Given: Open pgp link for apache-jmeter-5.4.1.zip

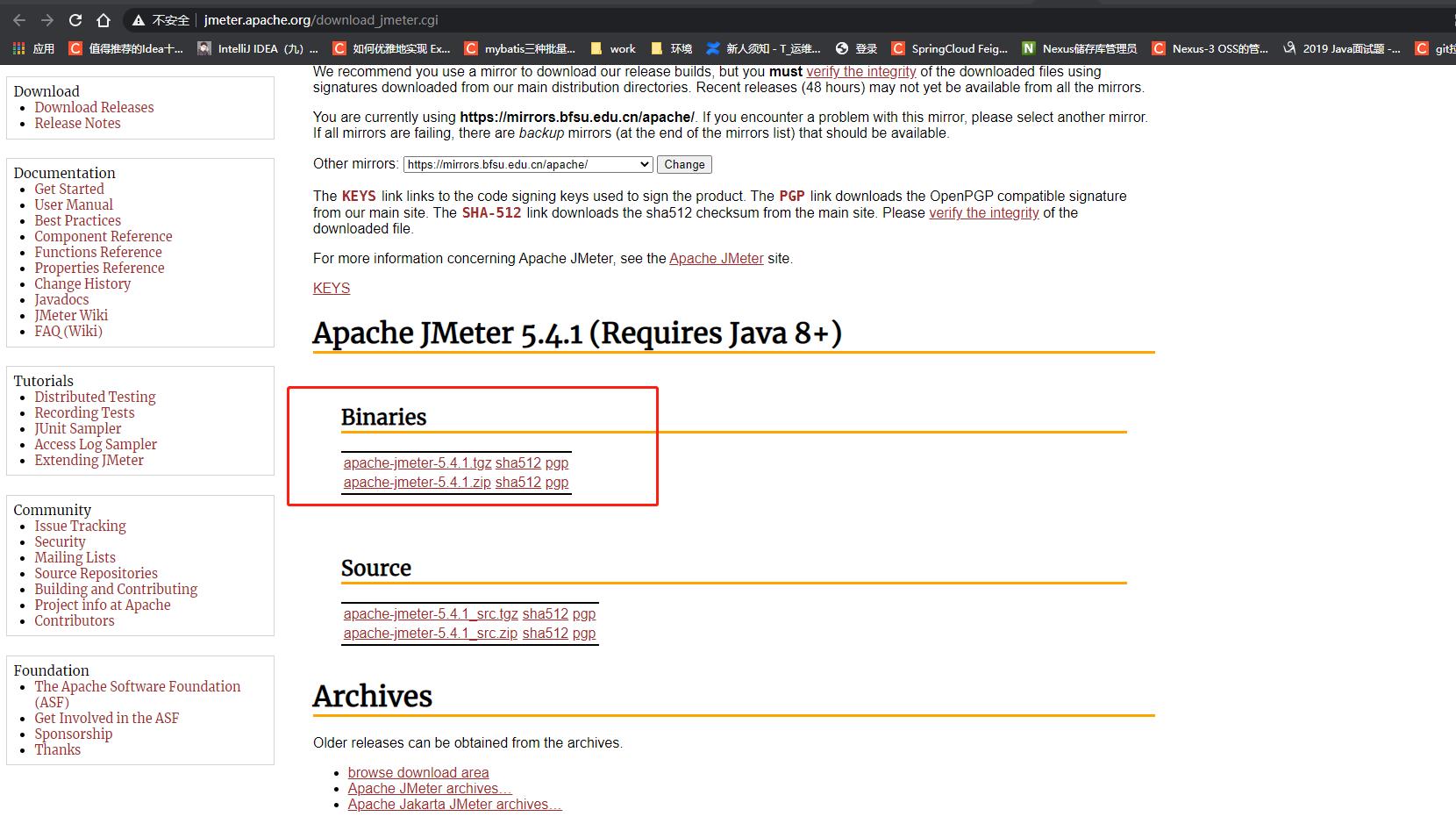Looking at the screenshot, I should (x=557, y=482).
